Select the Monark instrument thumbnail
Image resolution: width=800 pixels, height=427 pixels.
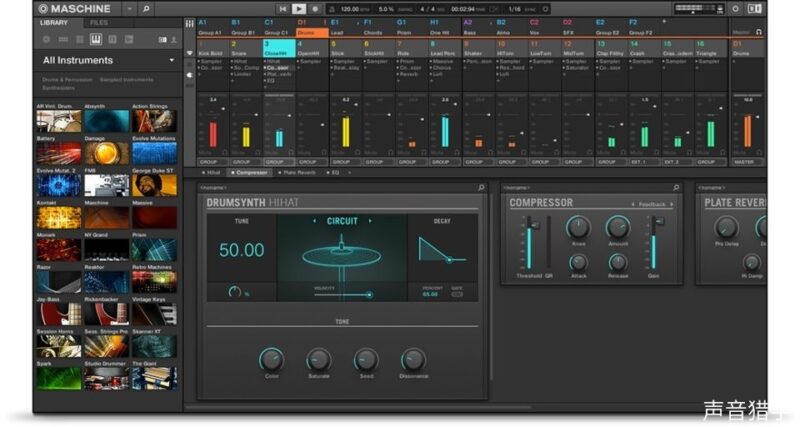[x=59, y=249]
